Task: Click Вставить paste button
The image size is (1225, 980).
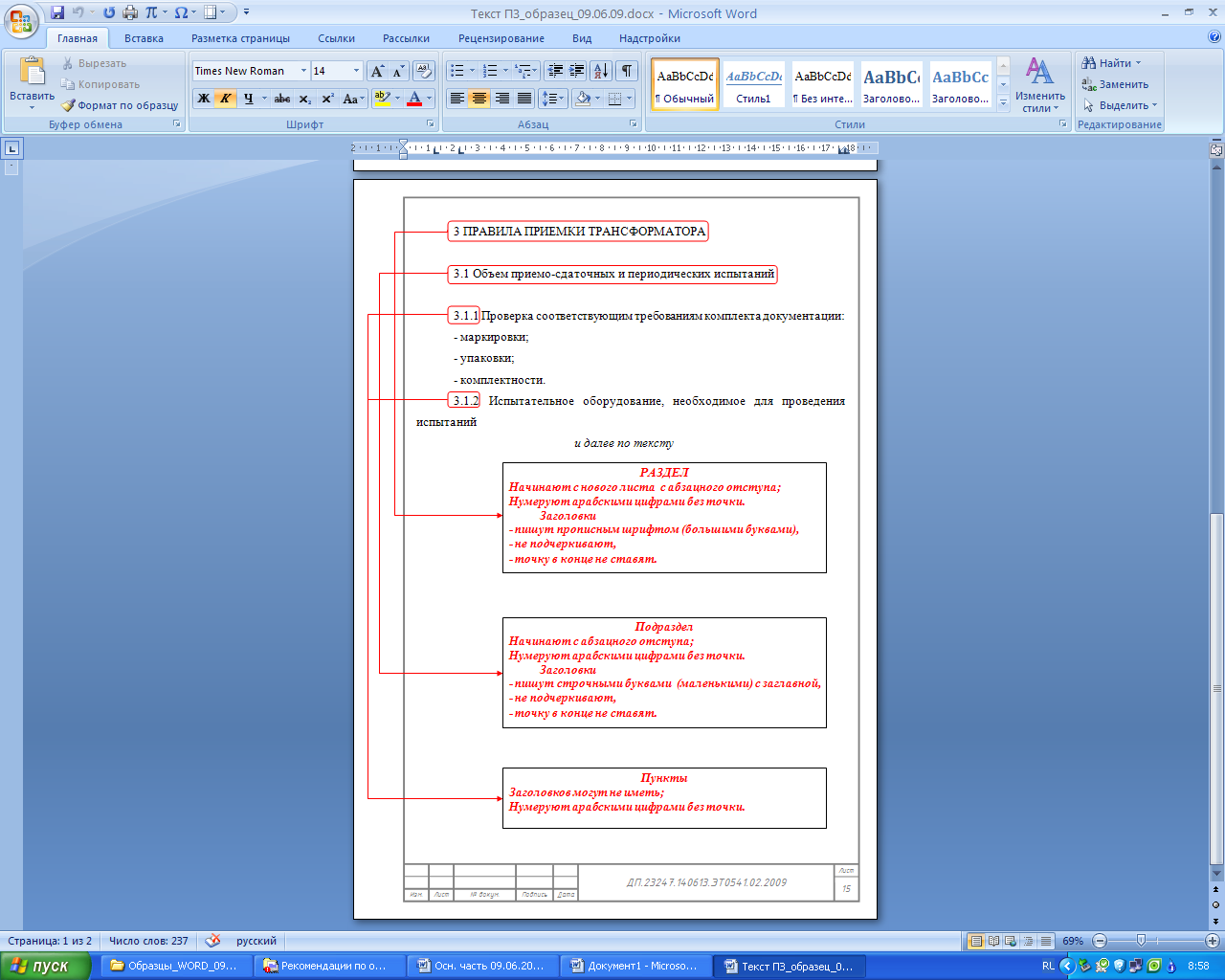Action: click(32, 83)
